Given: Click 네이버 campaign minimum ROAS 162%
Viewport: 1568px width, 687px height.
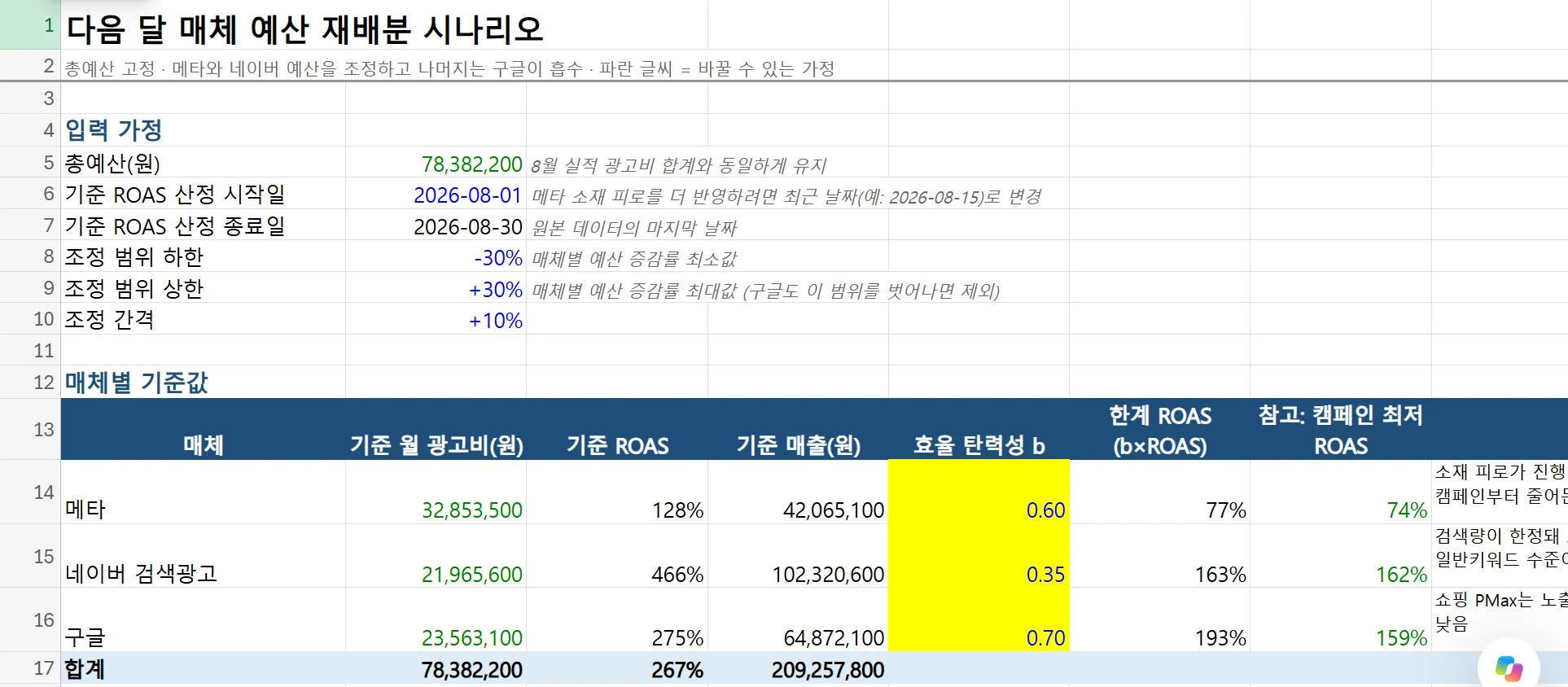Looking at the screenshot, I should 1401,575.
